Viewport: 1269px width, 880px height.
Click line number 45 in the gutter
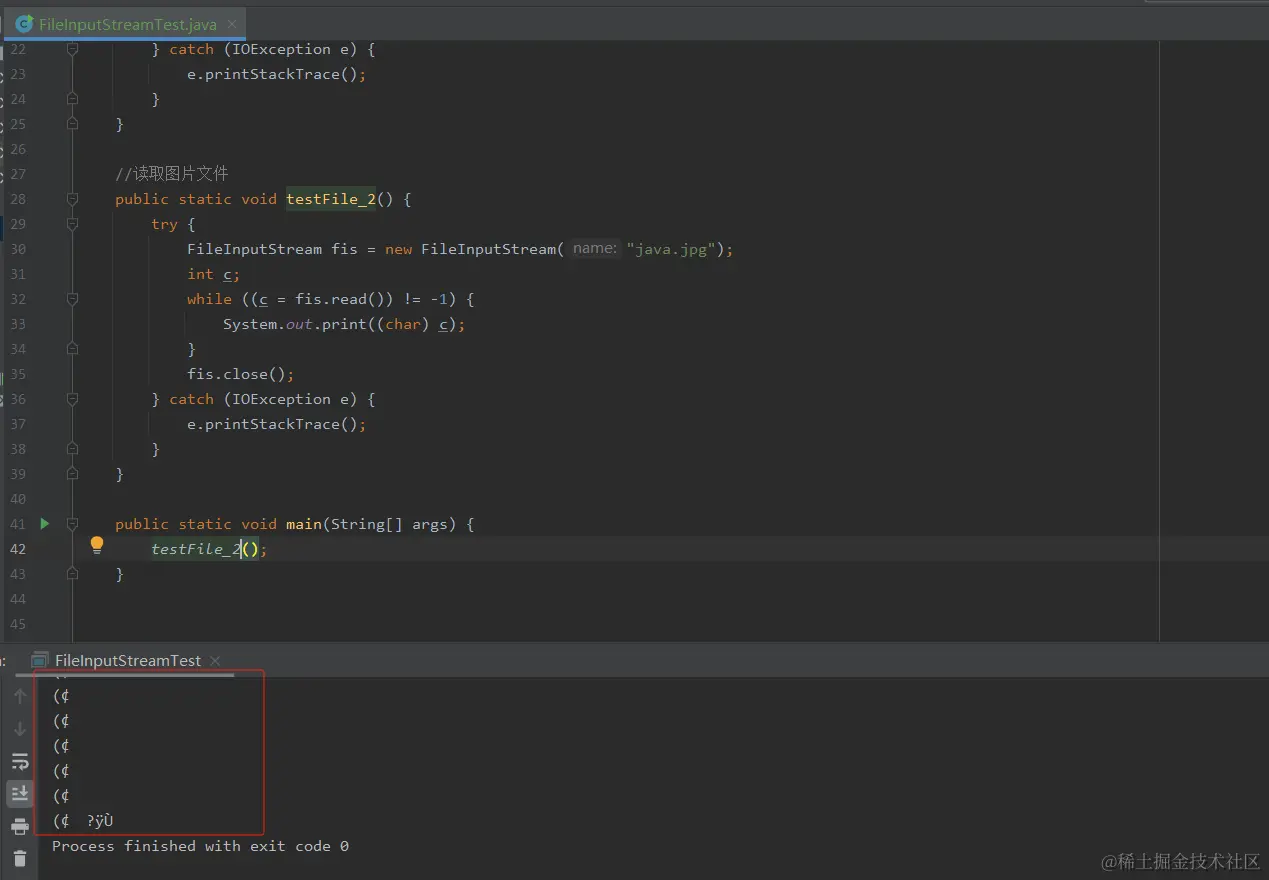(18, 624)
